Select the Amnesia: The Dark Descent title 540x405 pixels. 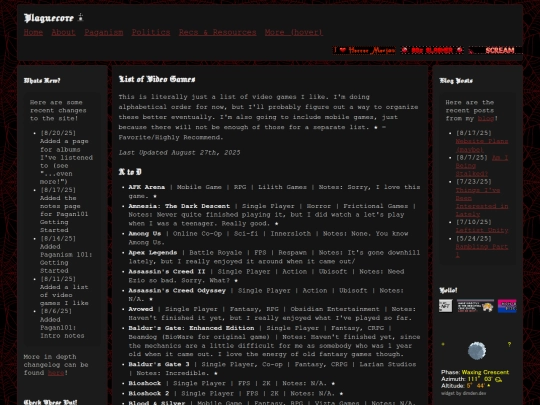click(x=179, y=206)
